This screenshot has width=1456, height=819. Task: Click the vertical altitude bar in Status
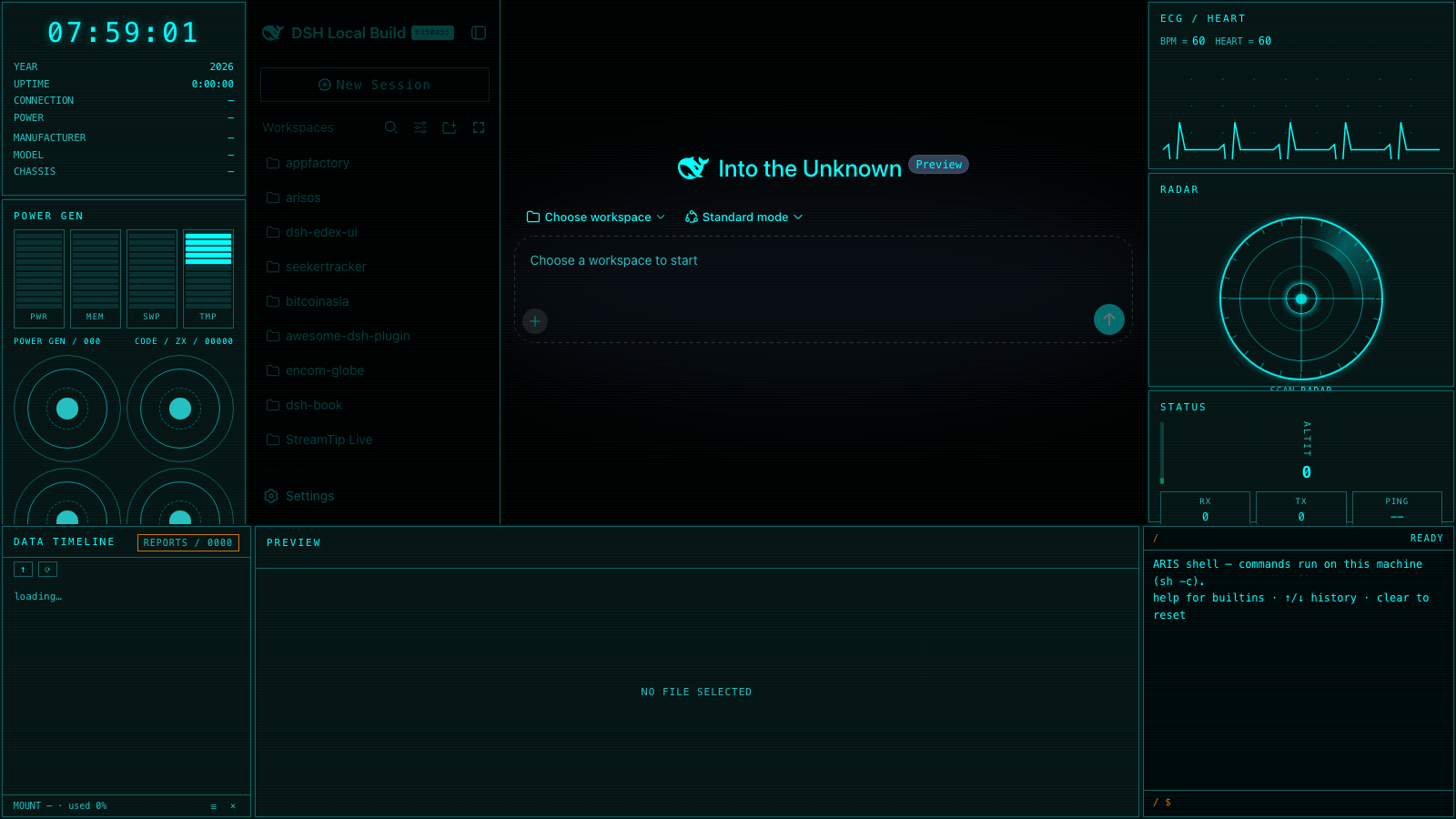[1162, 452]
